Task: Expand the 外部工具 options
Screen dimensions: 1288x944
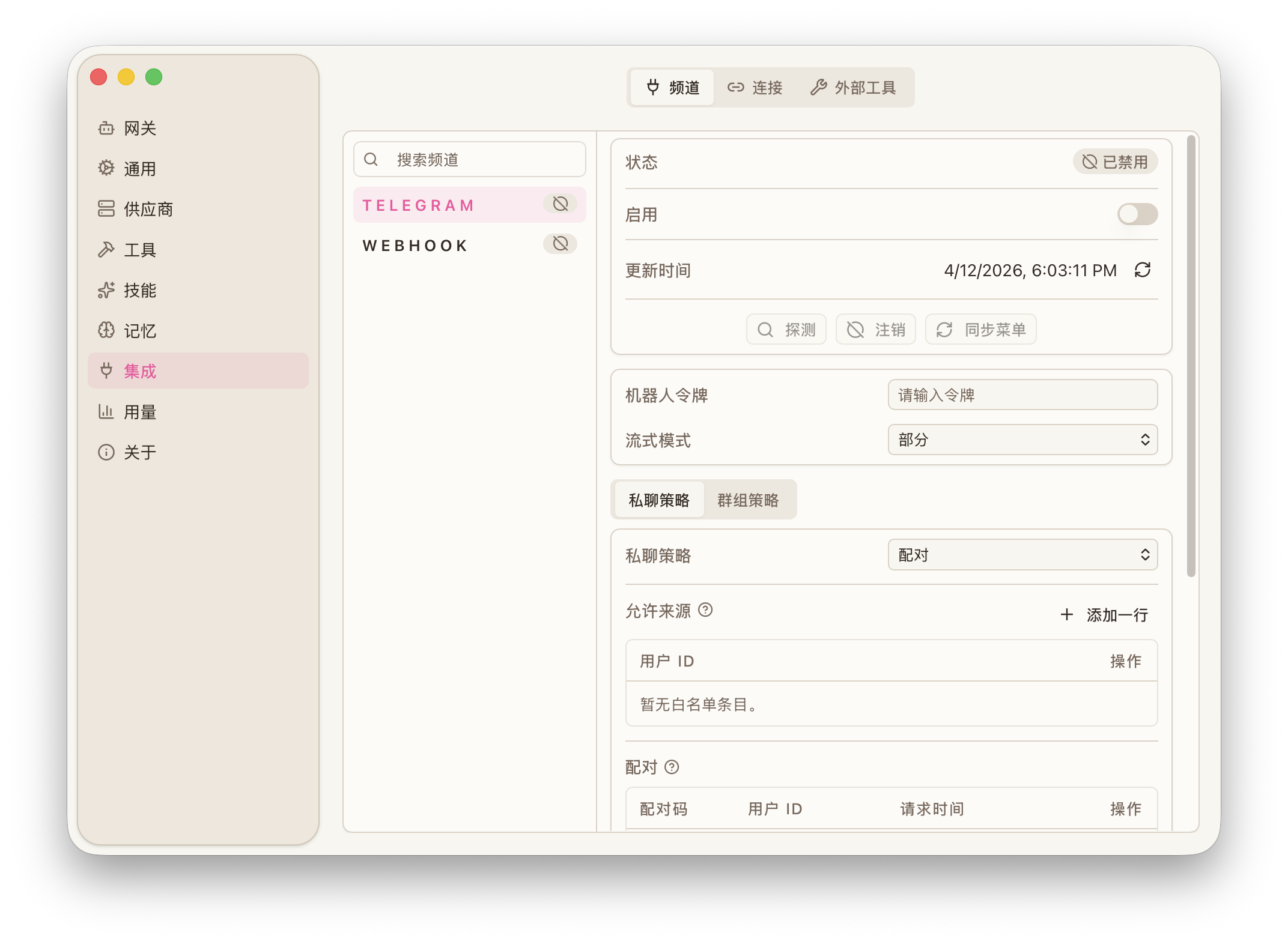Action: point(855,88)
